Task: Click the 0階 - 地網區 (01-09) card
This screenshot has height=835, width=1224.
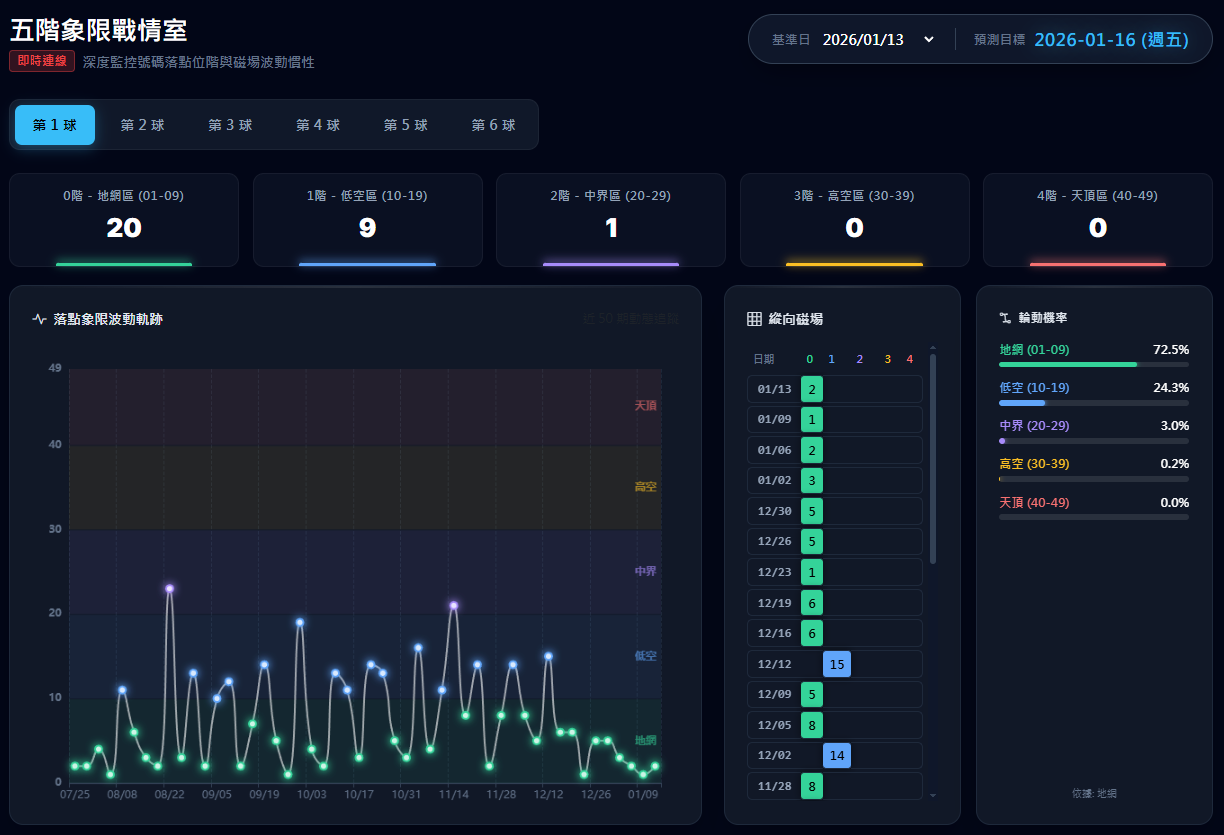Action: point(124,220)
